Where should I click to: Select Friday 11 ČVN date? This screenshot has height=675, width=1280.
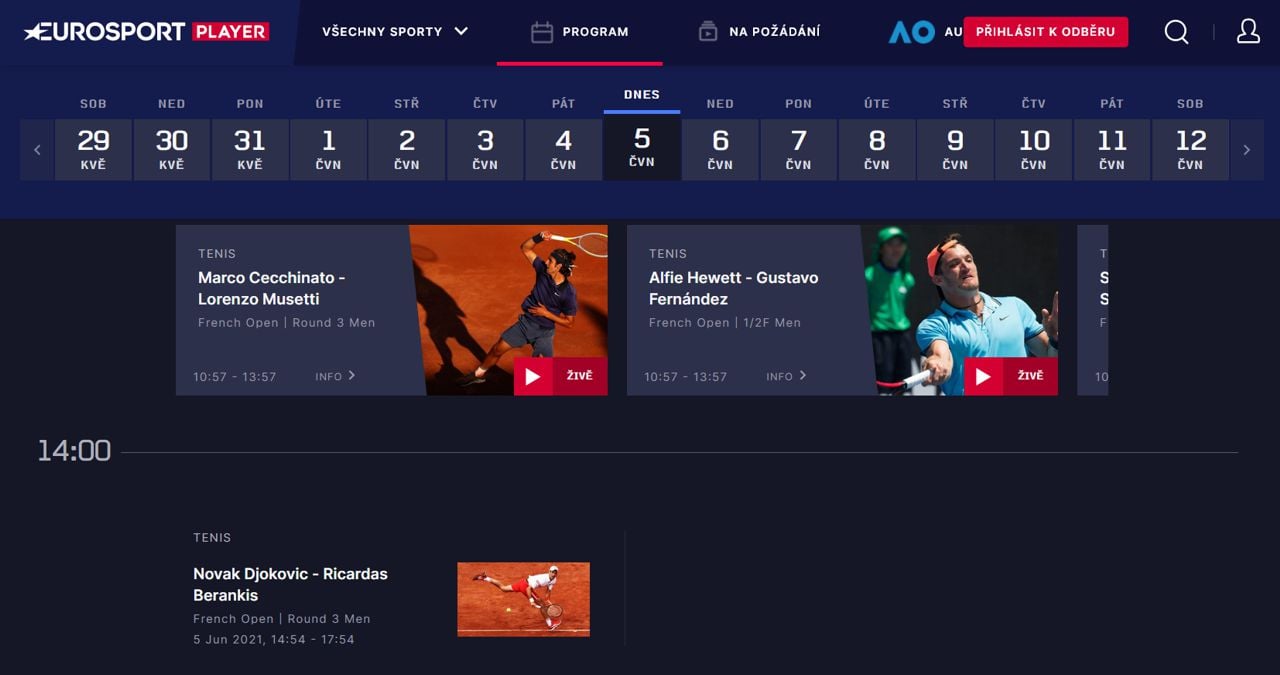click(1111, 149)
